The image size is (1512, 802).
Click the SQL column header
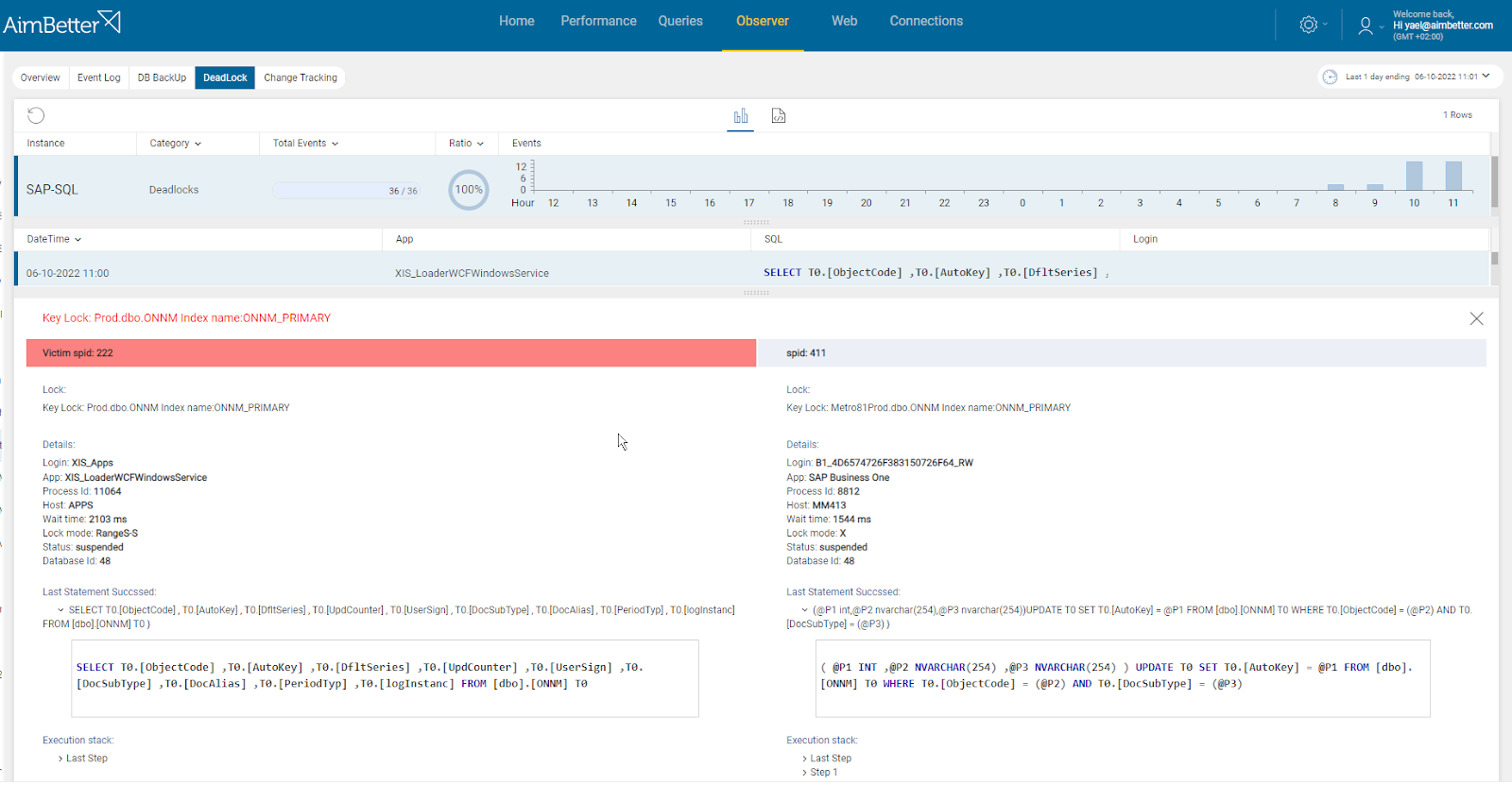(x=773, y=239)
